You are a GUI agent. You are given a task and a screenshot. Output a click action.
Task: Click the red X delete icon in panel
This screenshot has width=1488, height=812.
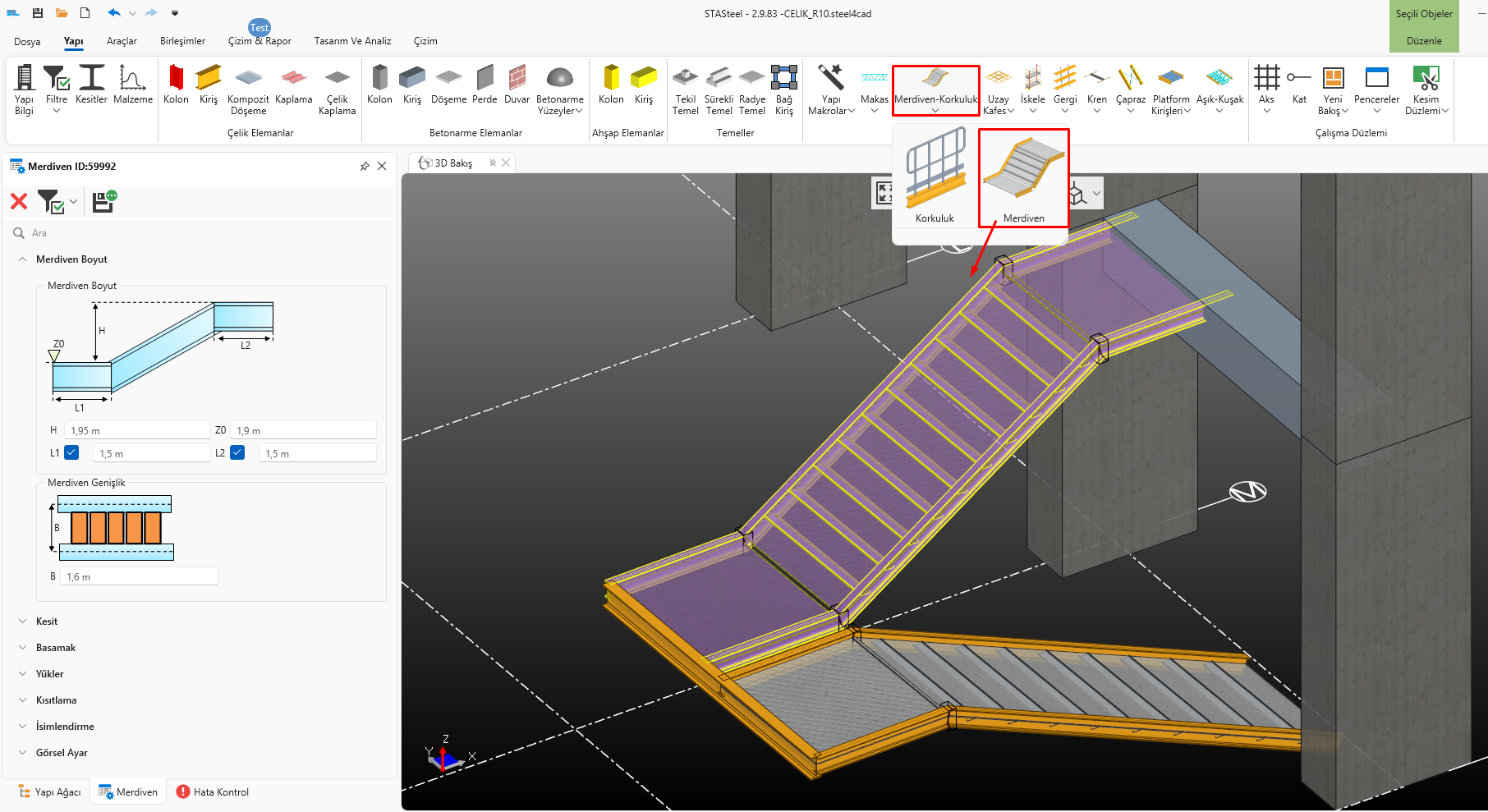(19, 201)
